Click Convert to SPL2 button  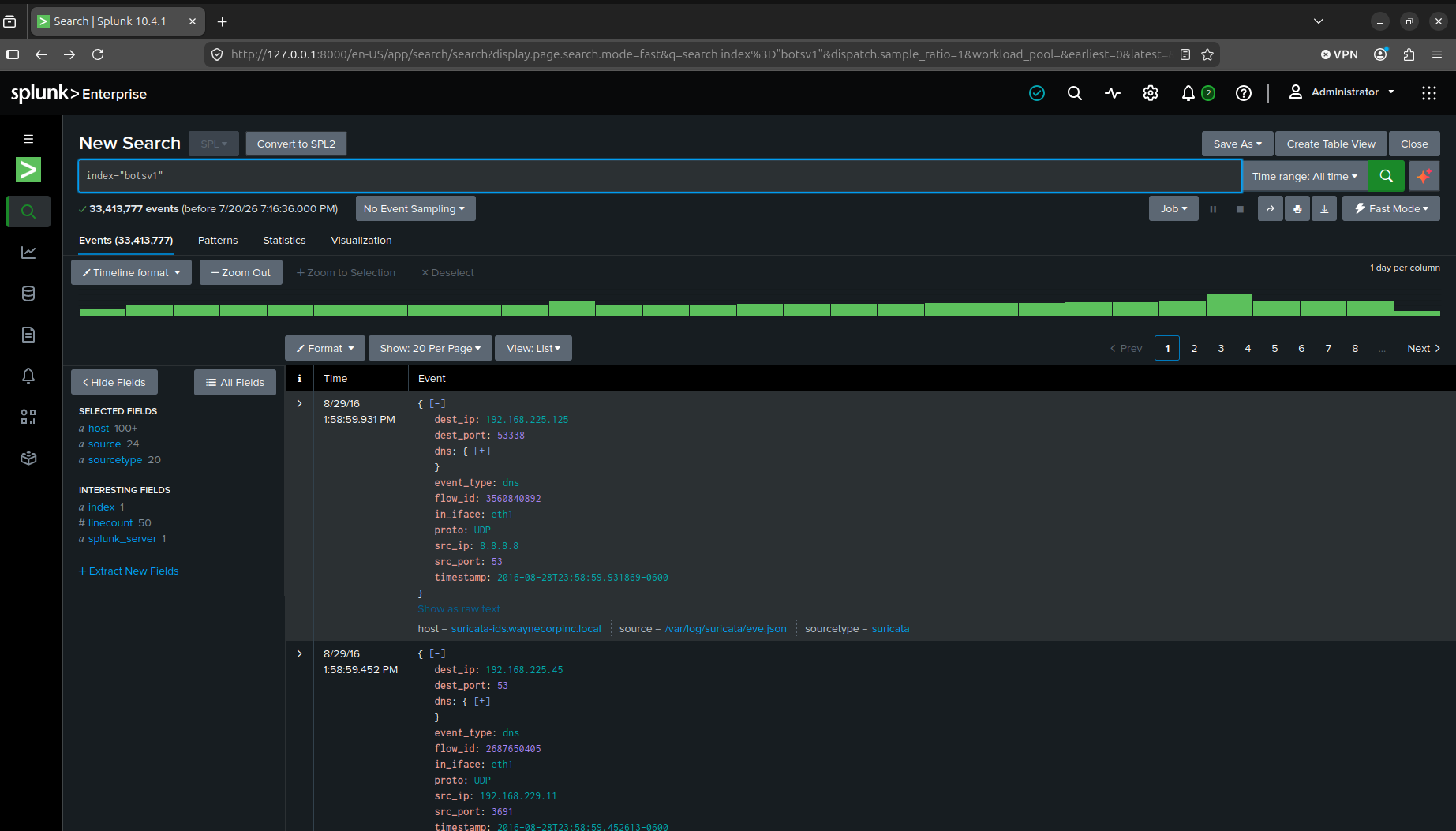pyautogui.click(x=296, y=144)
